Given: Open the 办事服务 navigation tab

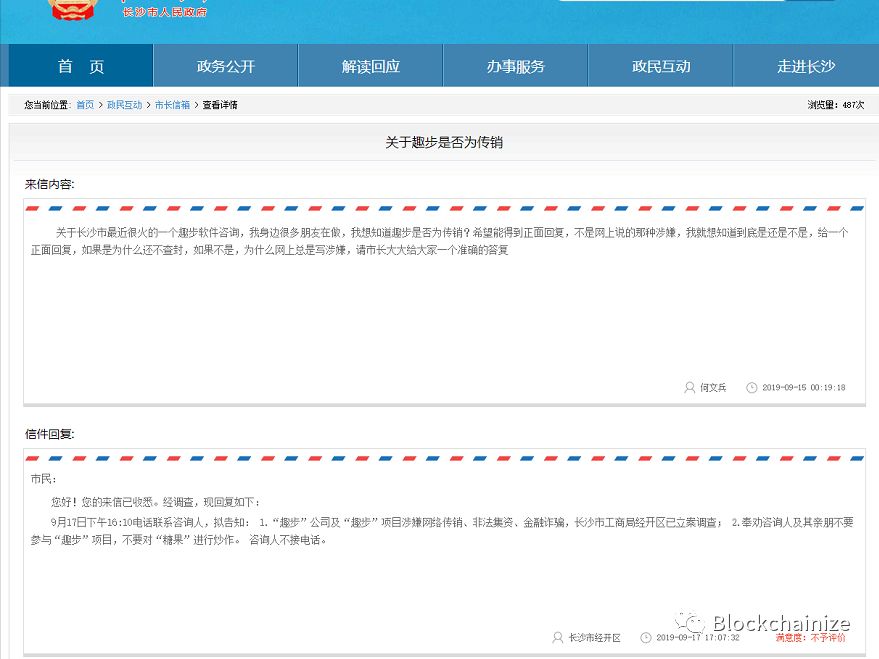Looking at the screenshot, I should (516, 66).
